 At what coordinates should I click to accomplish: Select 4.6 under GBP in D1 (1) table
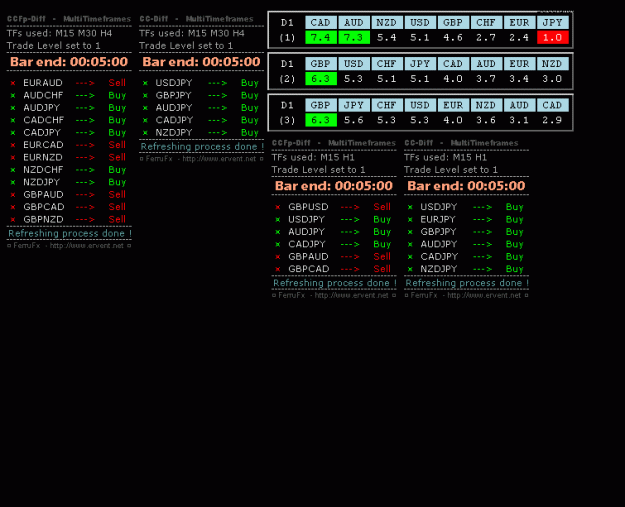[x=453, y=37]
